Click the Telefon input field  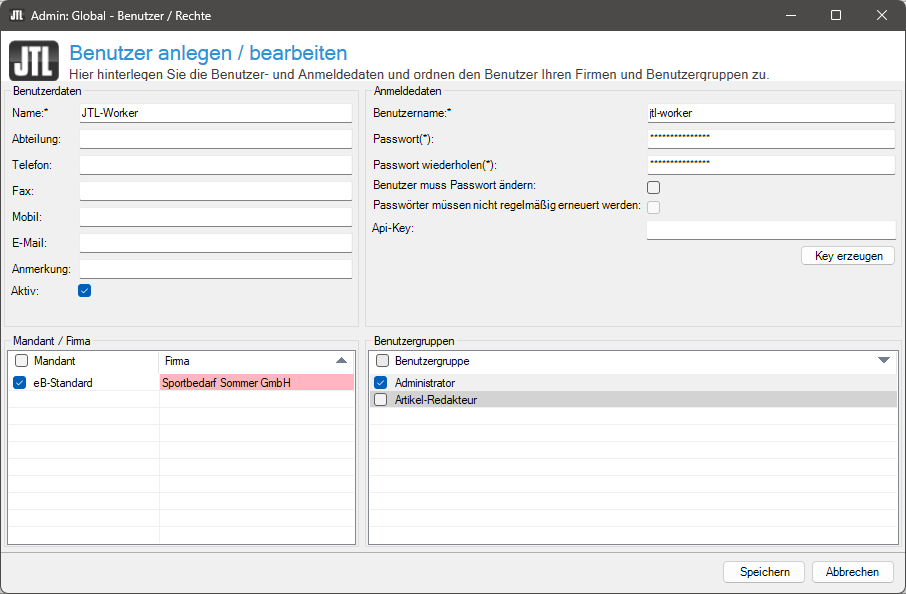[x=216, y=165]
